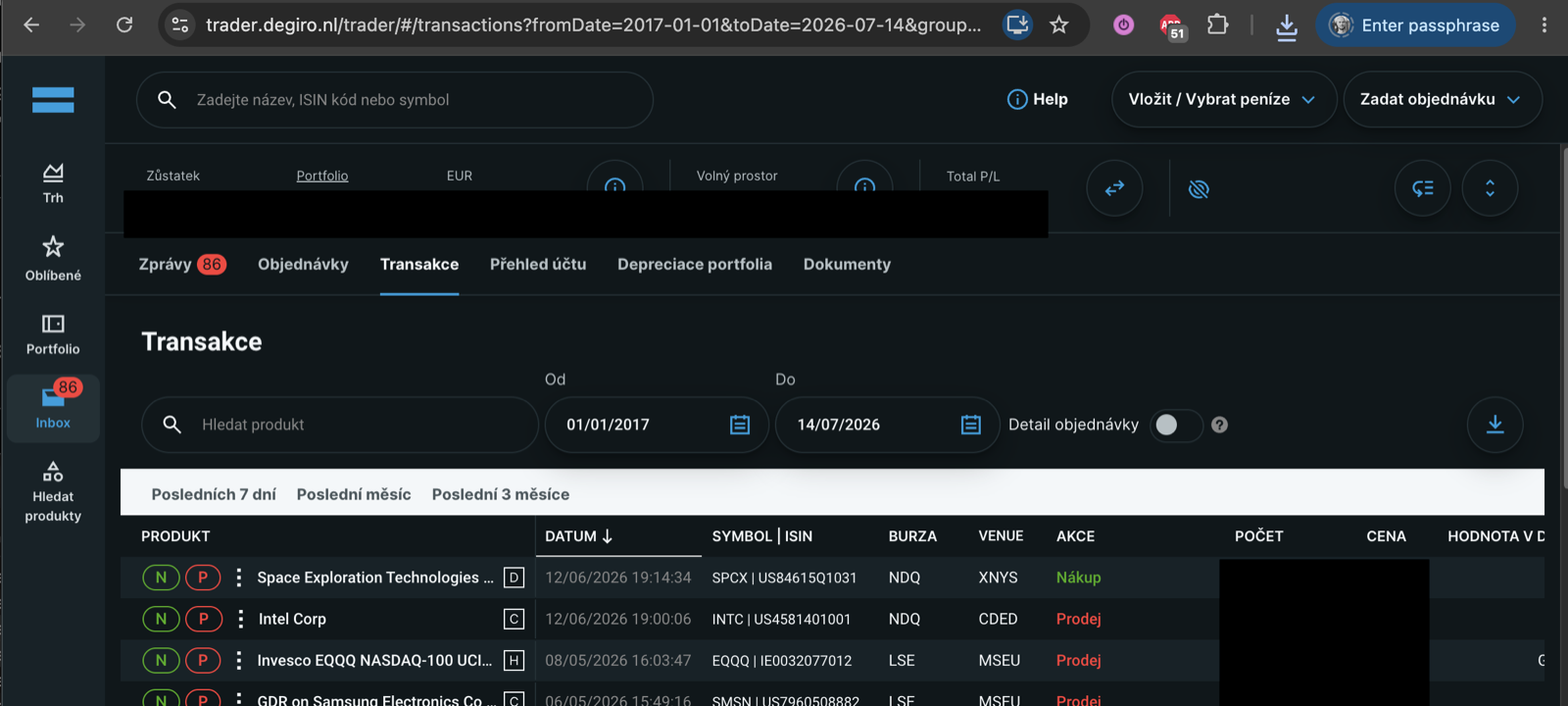Open the Dokumenty tab
The width and height of the screenshot is (1568, 706).
[847, 264]
